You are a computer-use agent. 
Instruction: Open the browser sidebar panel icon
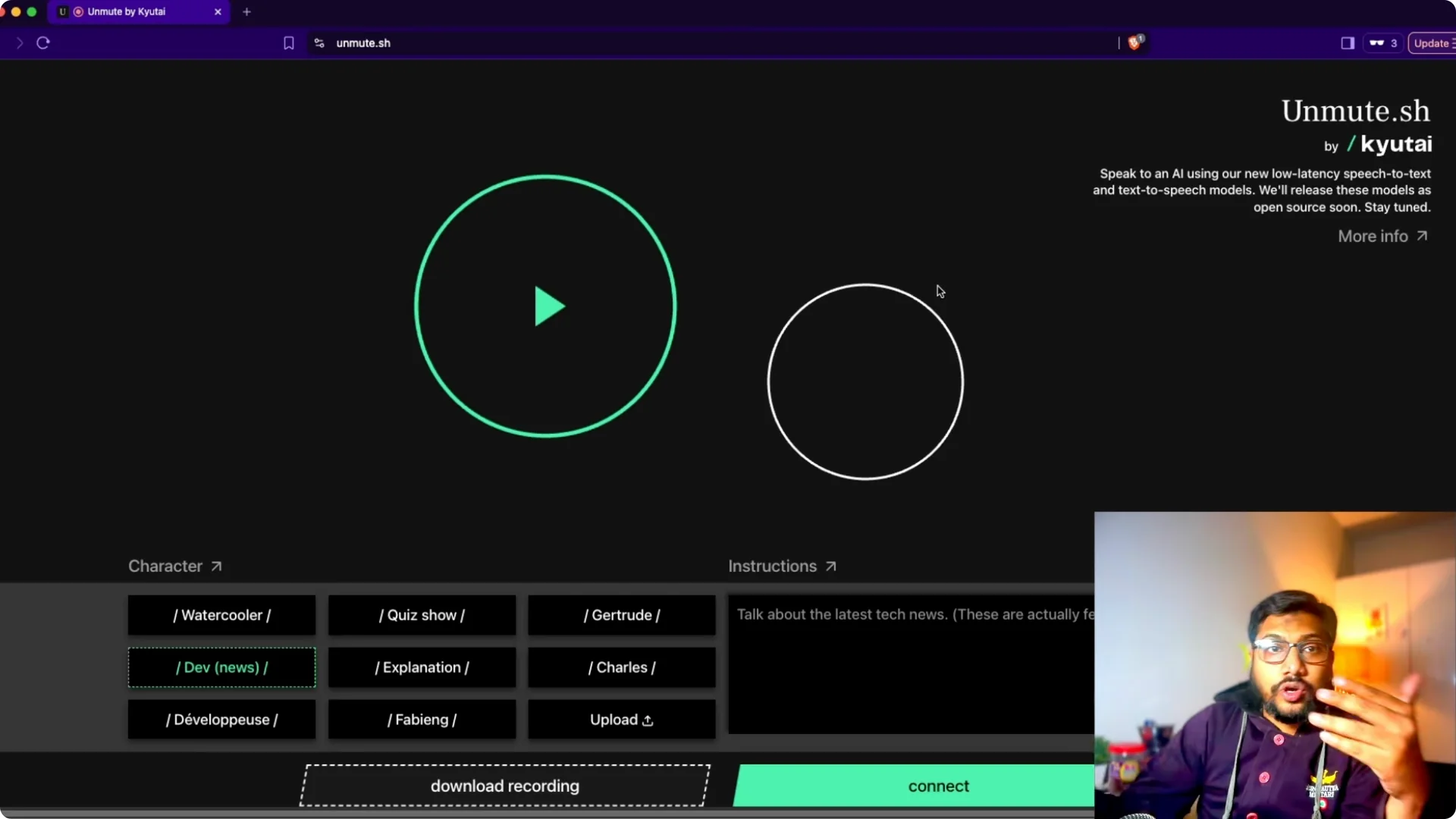point(1348,42)
